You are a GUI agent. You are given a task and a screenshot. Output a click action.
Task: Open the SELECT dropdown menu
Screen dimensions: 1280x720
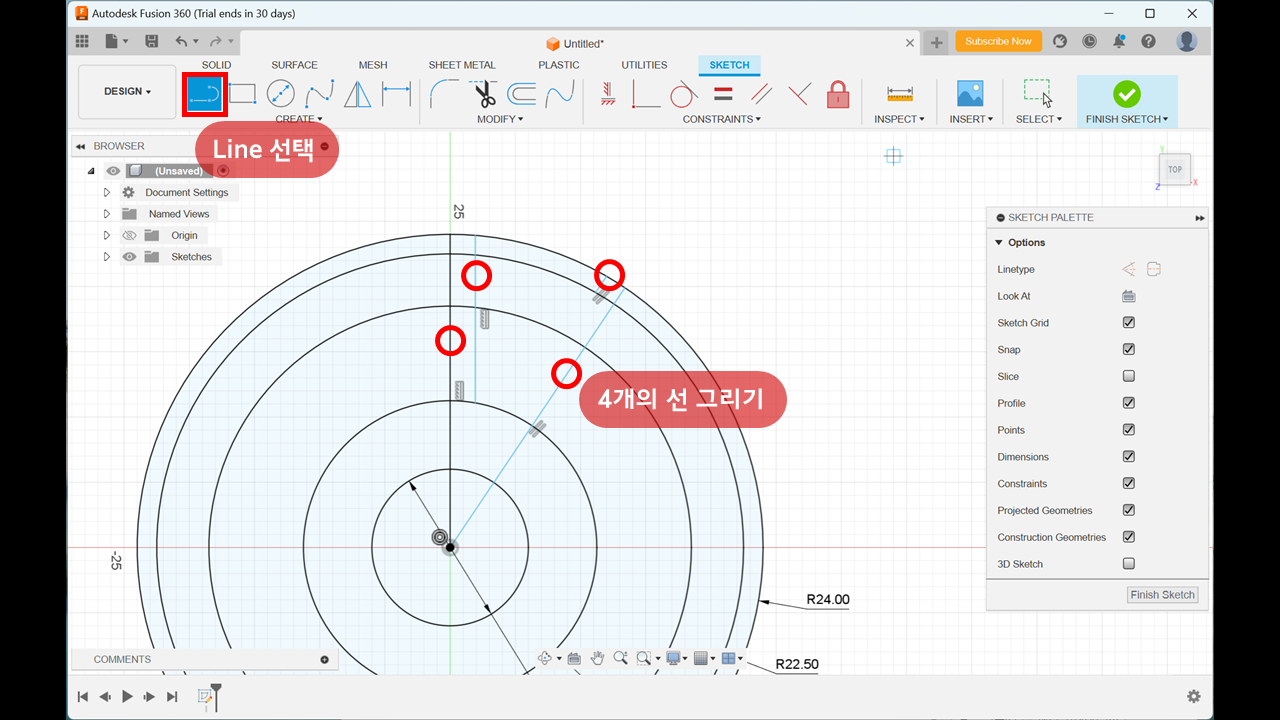click(1039, 119)
